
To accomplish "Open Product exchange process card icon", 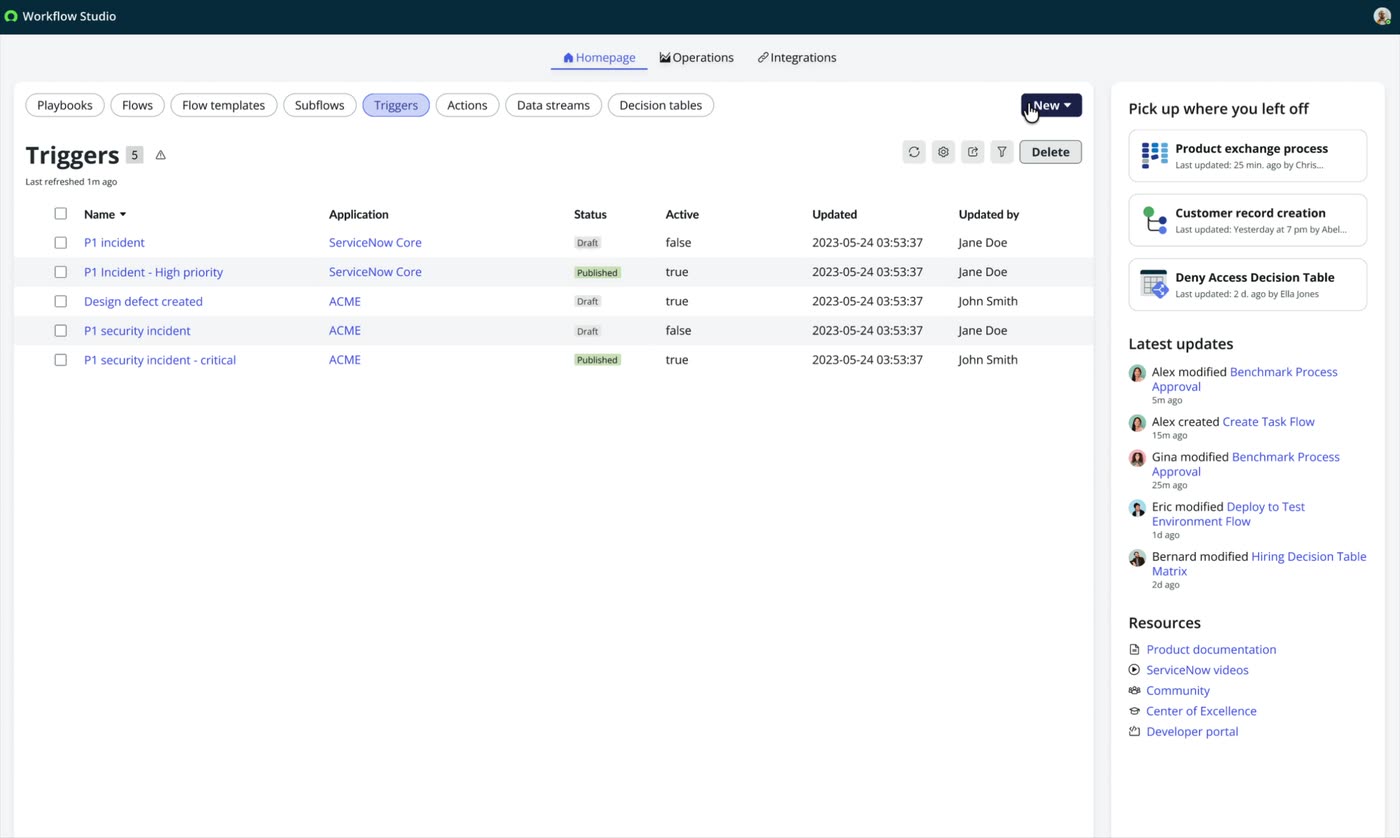I will click(x=1154, y=155).
